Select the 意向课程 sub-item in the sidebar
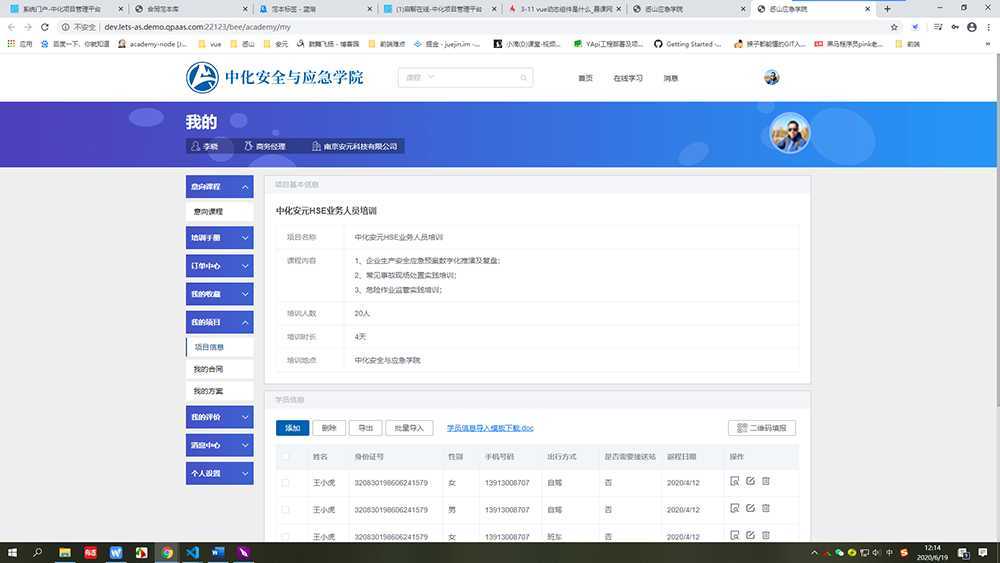Screen dimensions: 1000x563 click(219, 212)
